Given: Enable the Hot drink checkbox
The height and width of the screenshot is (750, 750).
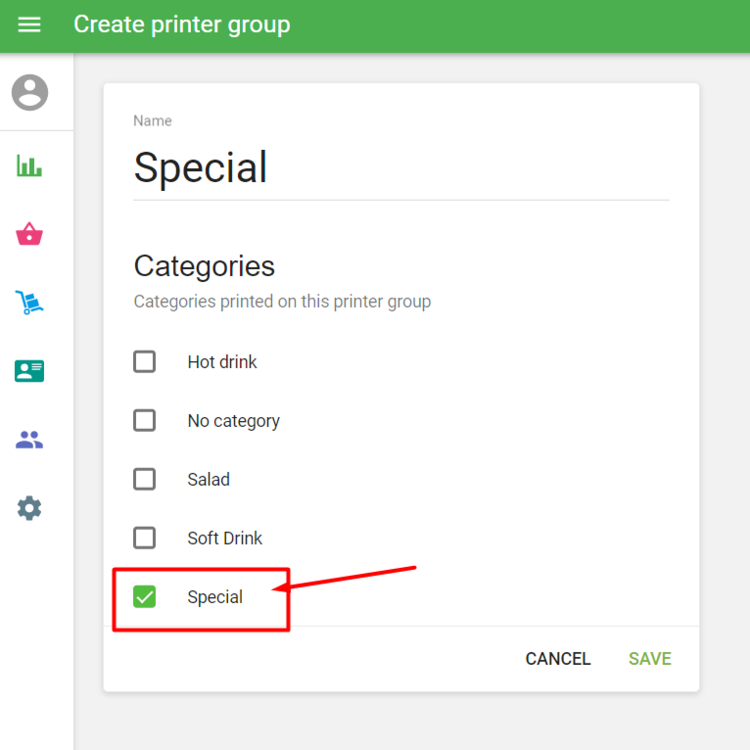Looking at the screenshot, I should 145,361.
